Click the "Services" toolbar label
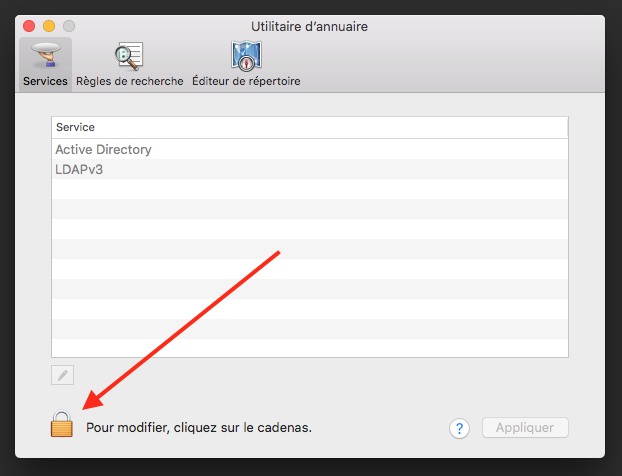622x476 pixels. point(45,82)
